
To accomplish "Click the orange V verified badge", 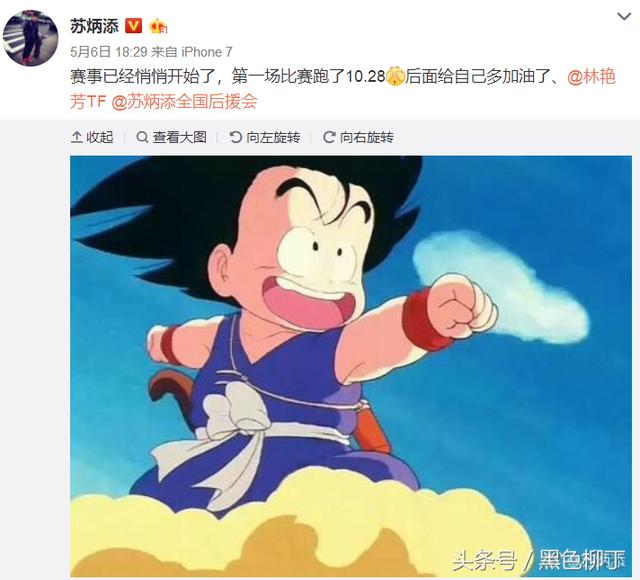I will pyautogui.click(x=133, y=26).
